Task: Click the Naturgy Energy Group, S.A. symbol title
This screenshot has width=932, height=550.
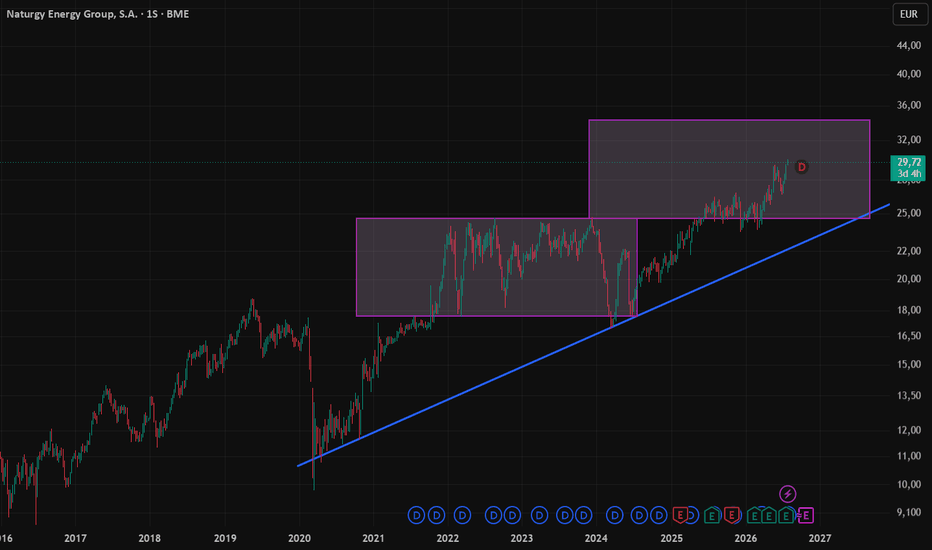Action: coord(73,14)
